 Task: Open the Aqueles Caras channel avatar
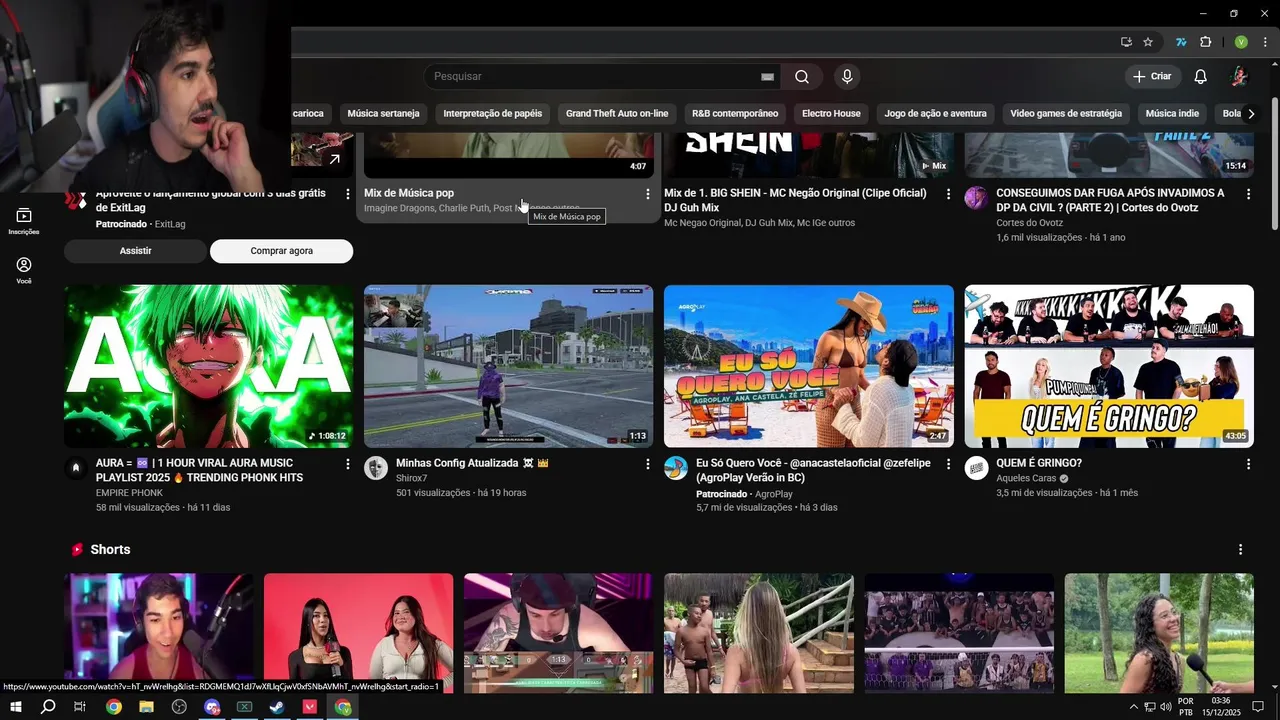[x=976, y=468]
